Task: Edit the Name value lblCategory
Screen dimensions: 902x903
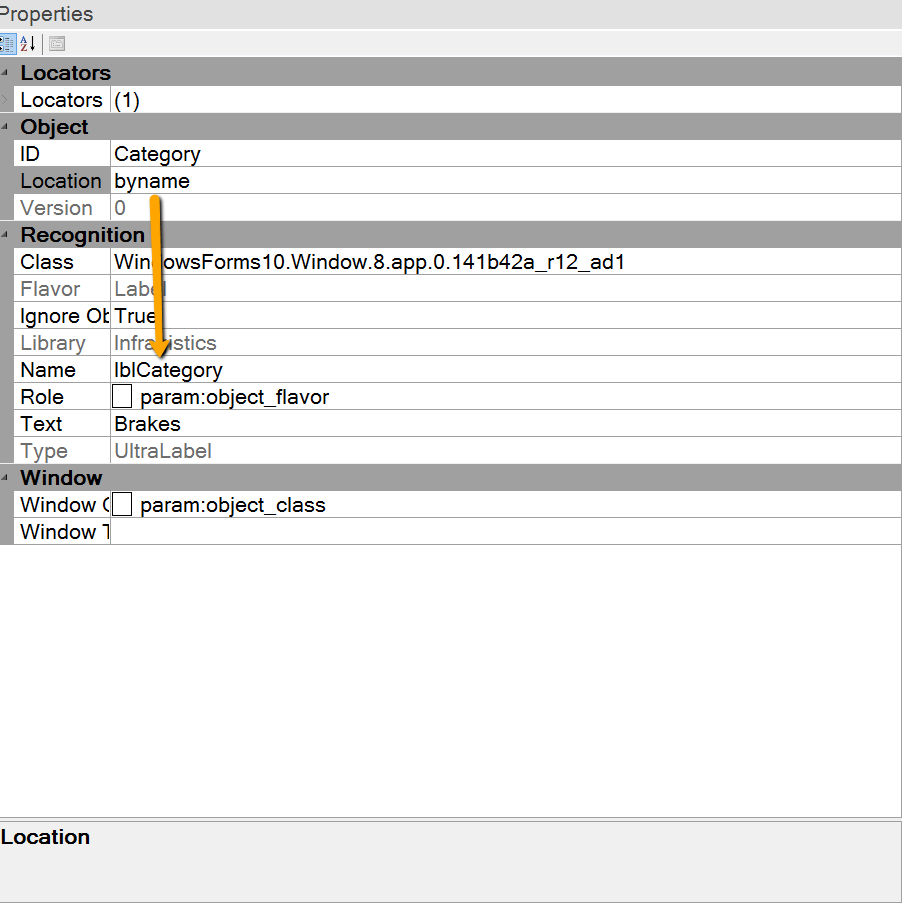Action: coord(168,370)
